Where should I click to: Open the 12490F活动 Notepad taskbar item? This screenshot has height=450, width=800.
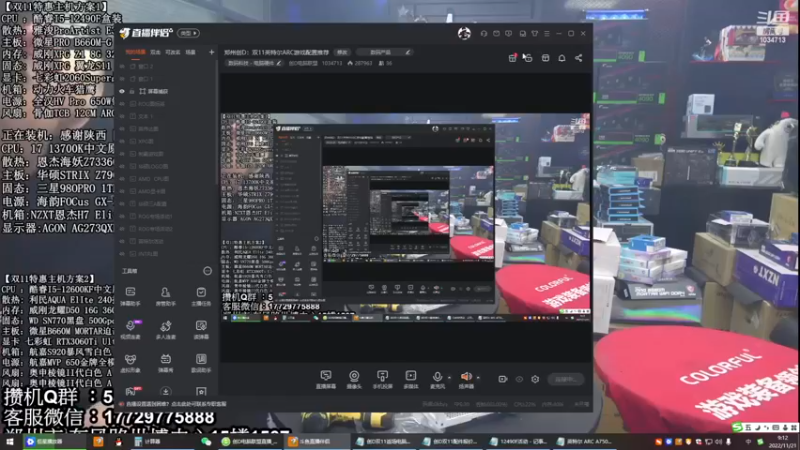coord(518,442)
